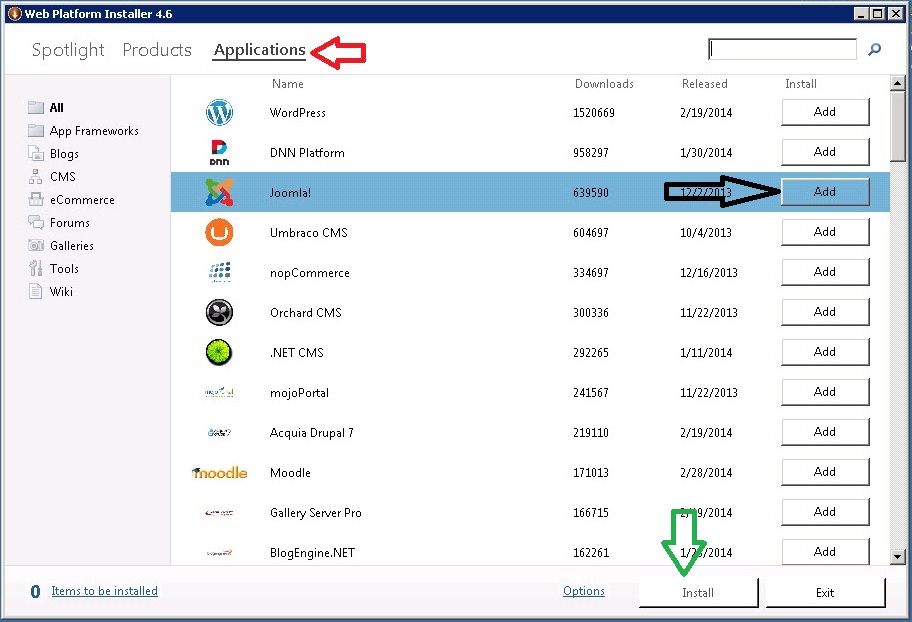
Task: Show the Forums category
Action: click(x=70, y=223)
